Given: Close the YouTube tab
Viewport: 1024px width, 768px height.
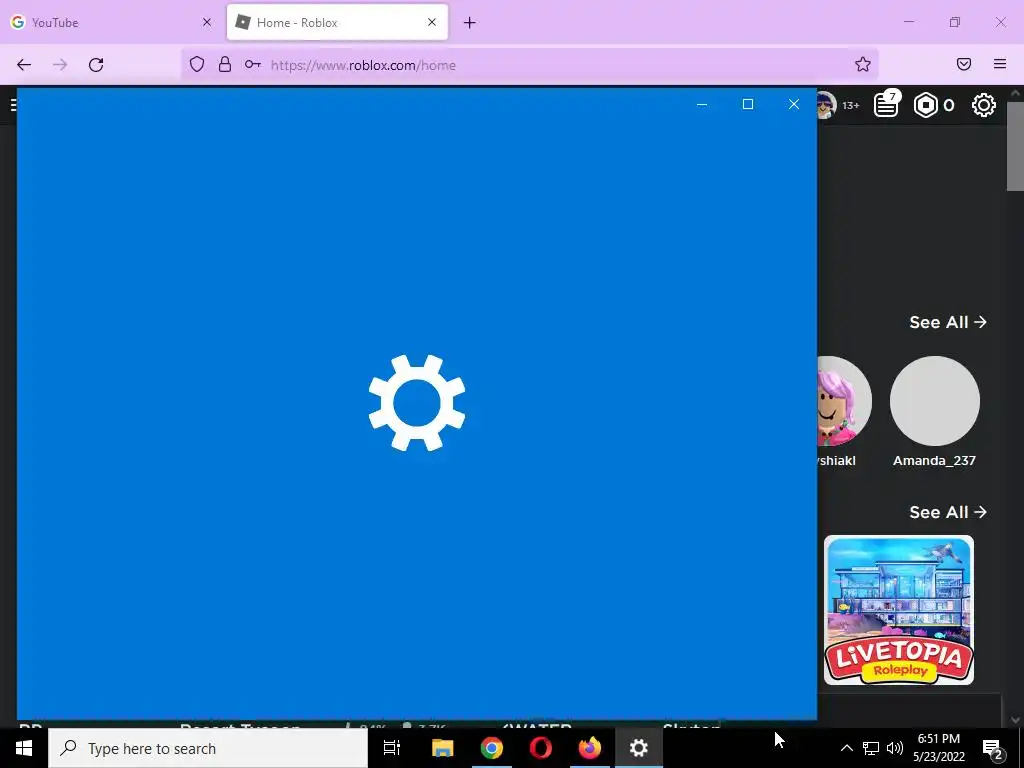Looking at the screenshot, I should (207, 22).
